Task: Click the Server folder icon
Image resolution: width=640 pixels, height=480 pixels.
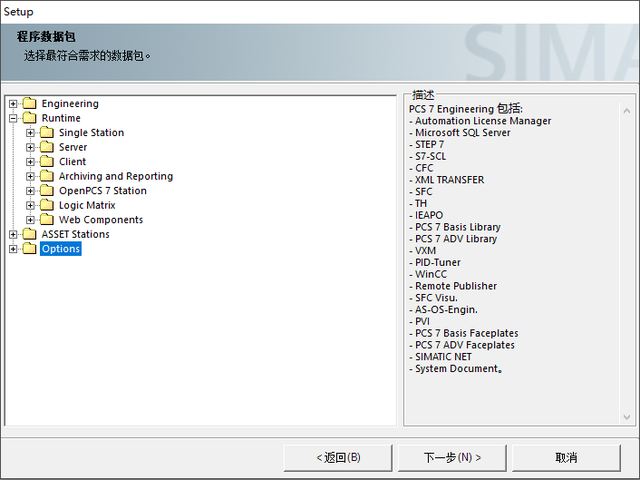Action: click(x=47, y=147)
